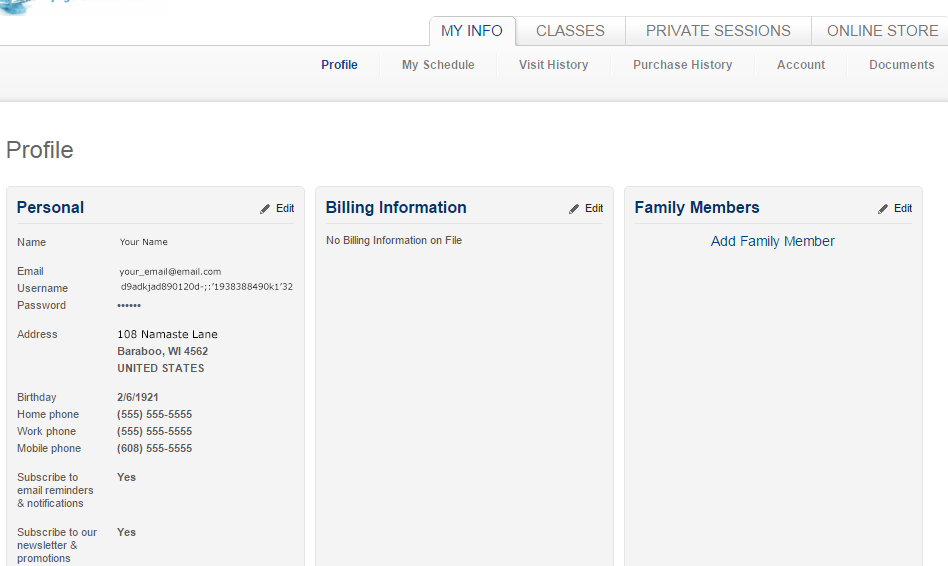
Task: Open Purchase History sub-tab
Action: [683, 65]
